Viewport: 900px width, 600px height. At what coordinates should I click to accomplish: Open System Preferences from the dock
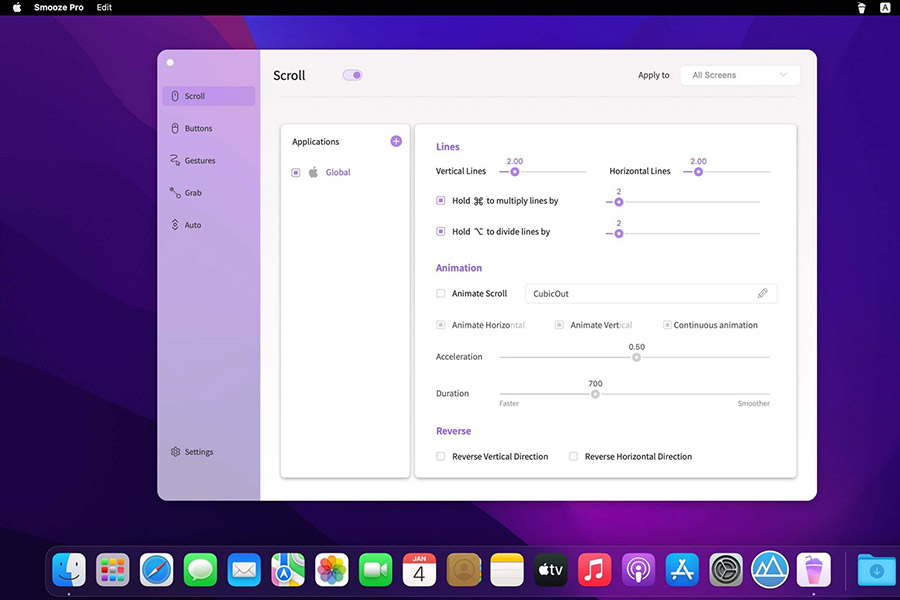tap(726, 570)
